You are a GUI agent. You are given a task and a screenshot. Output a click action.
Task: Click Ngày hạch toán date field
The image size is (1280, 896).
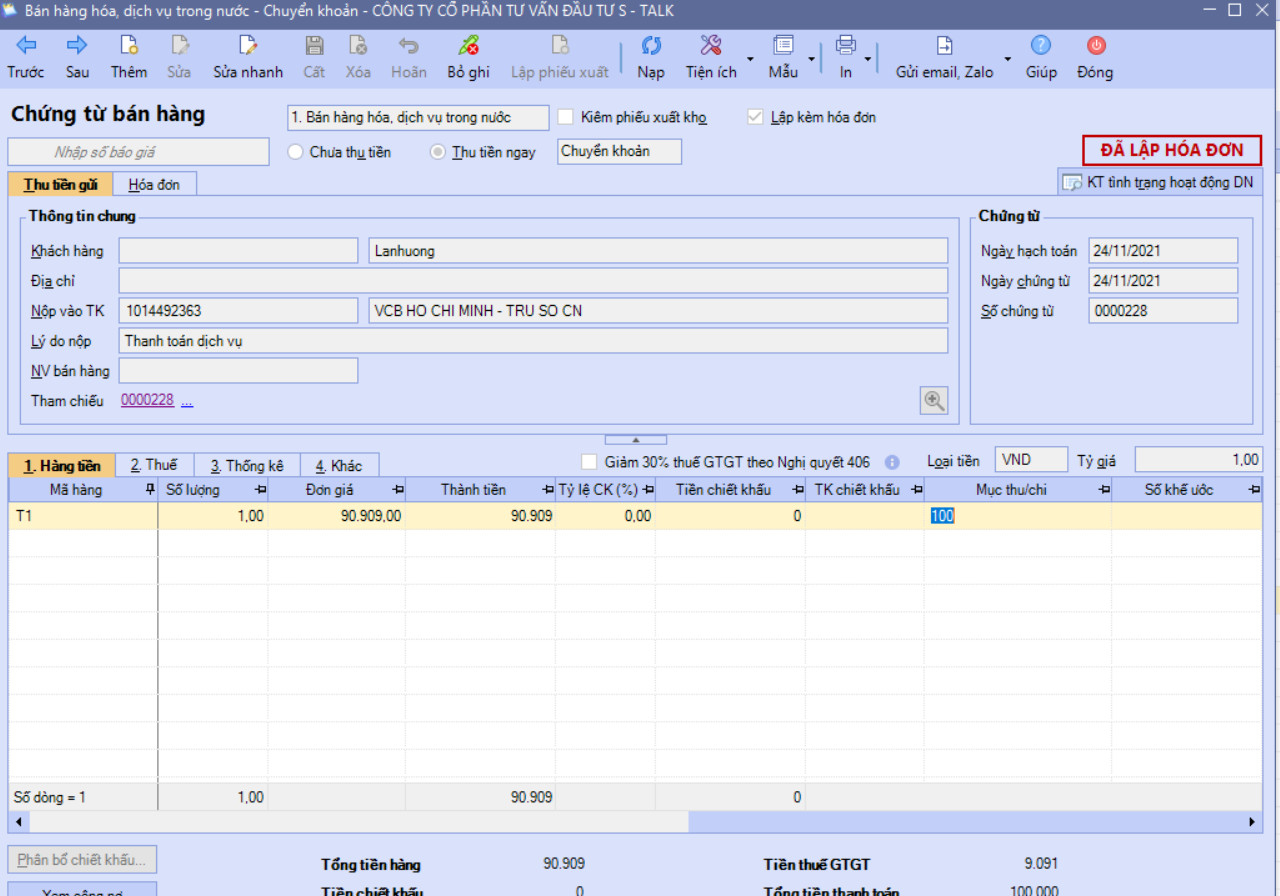pyautogui.click(x=1163, y=251)
